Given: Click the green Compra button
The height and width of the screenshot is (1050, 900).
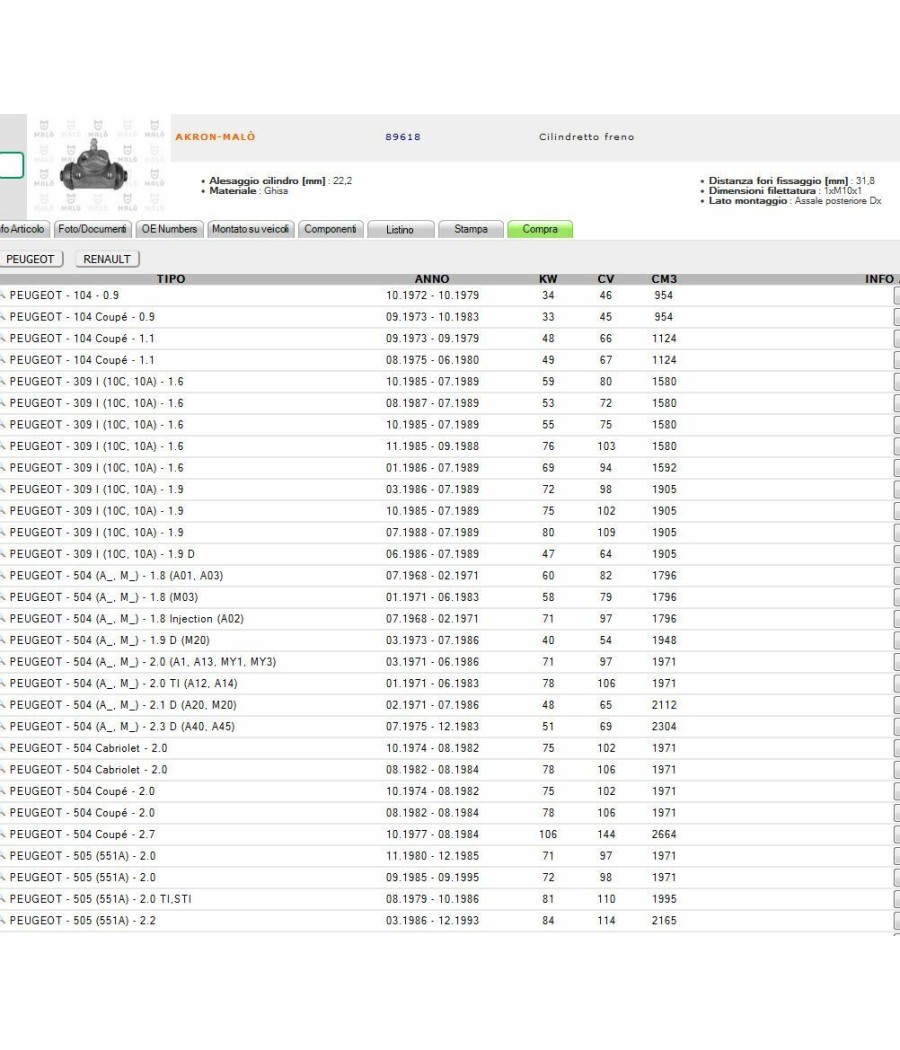Looking at the screenshot, I should pos(540,229).
